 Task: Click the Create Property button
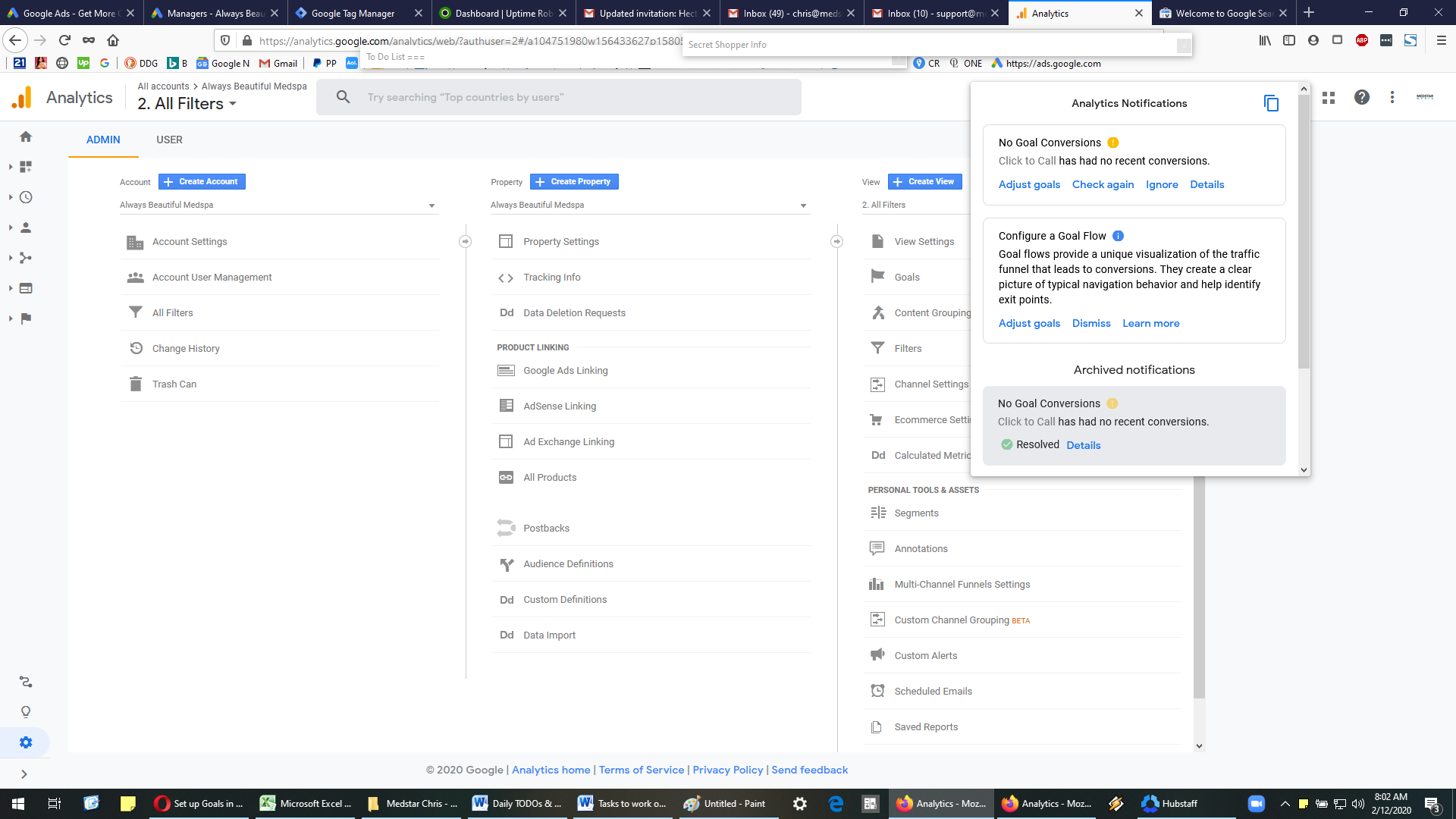click(574, 182)
